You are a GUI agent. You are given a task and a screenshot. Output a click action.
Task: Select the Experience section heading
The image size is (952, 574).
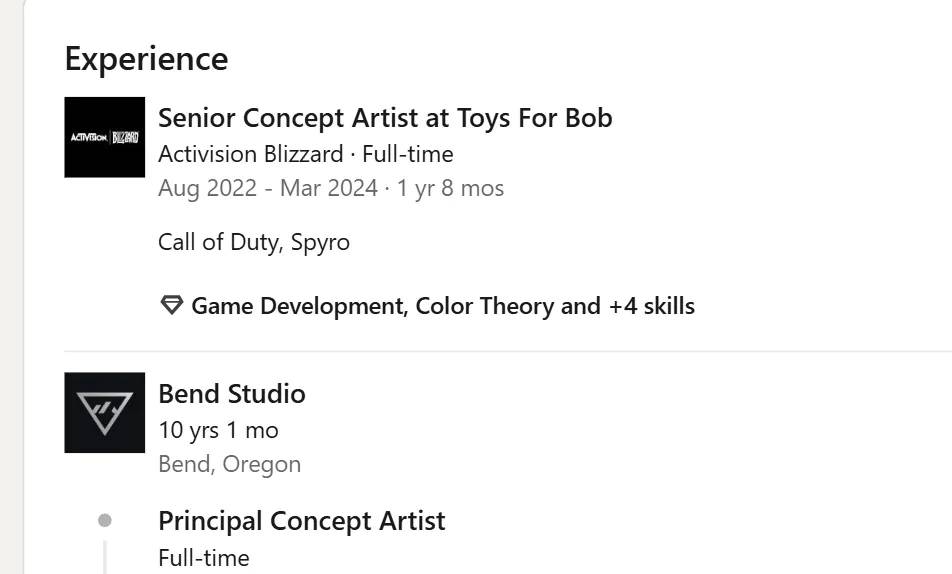click(146, 59)
